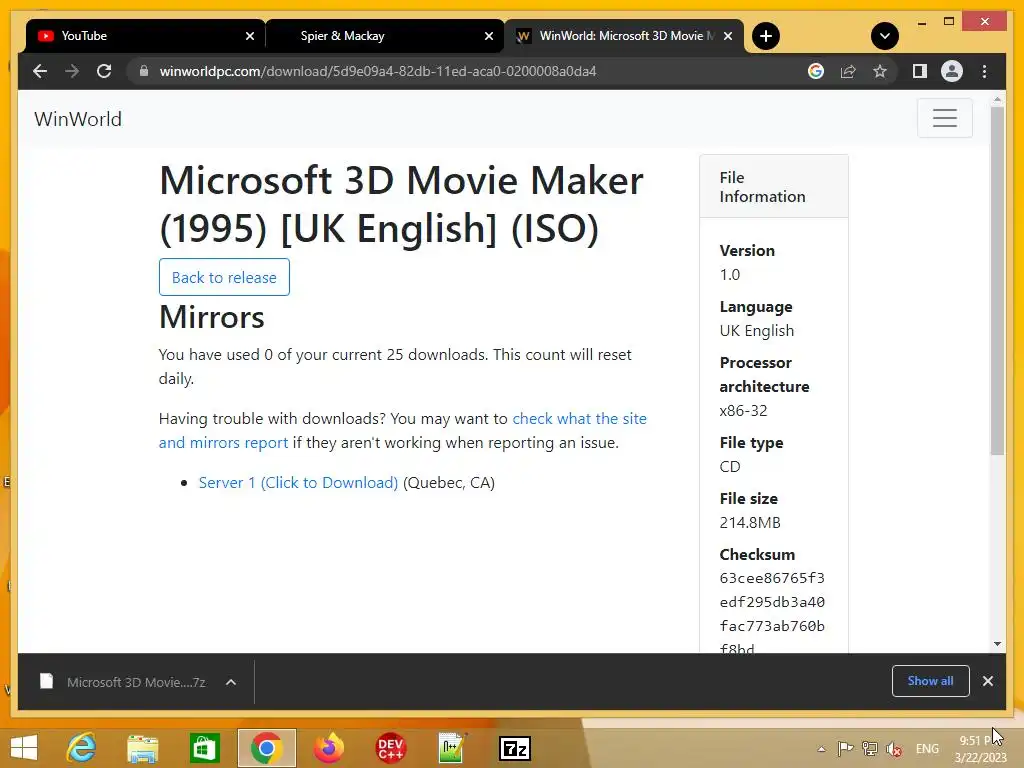Image resolution: width=1024 pixels, height=768 pixels.
Task: Open Chrome three-dot menu
Action: 985,71
